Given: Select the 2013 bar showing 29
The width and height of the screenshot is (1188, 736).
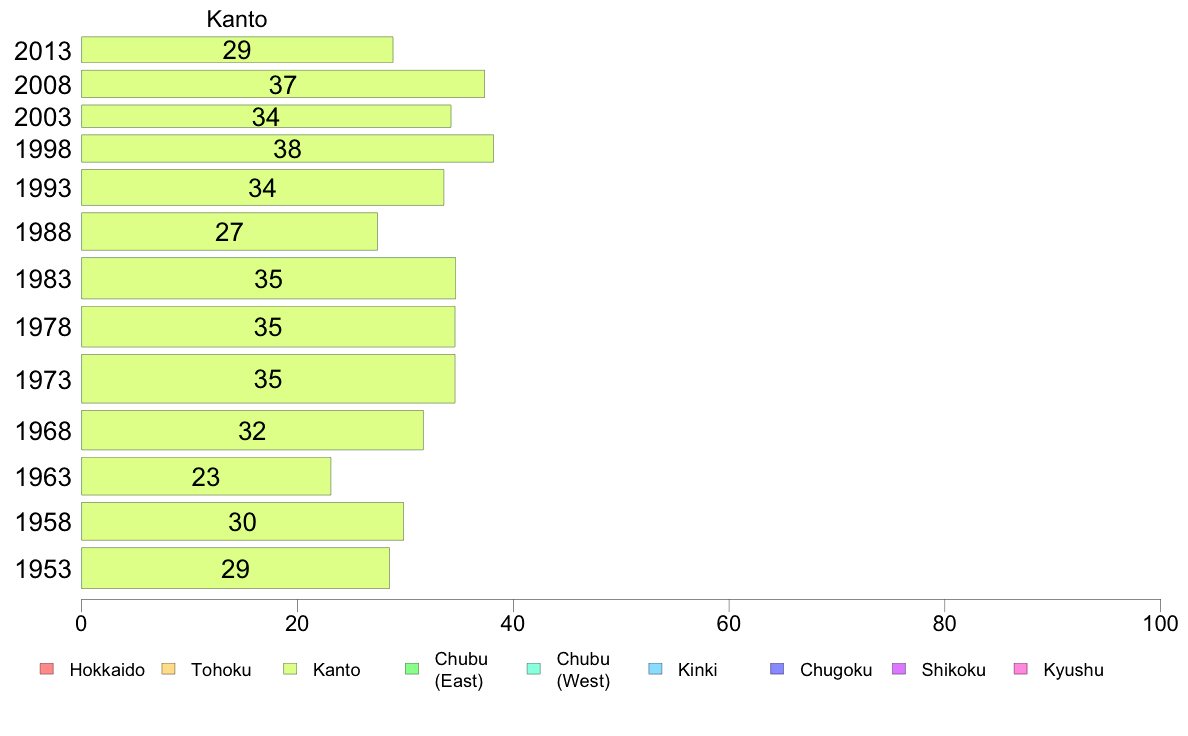Looking at the screenshot, I should click(x=237, y=49).
